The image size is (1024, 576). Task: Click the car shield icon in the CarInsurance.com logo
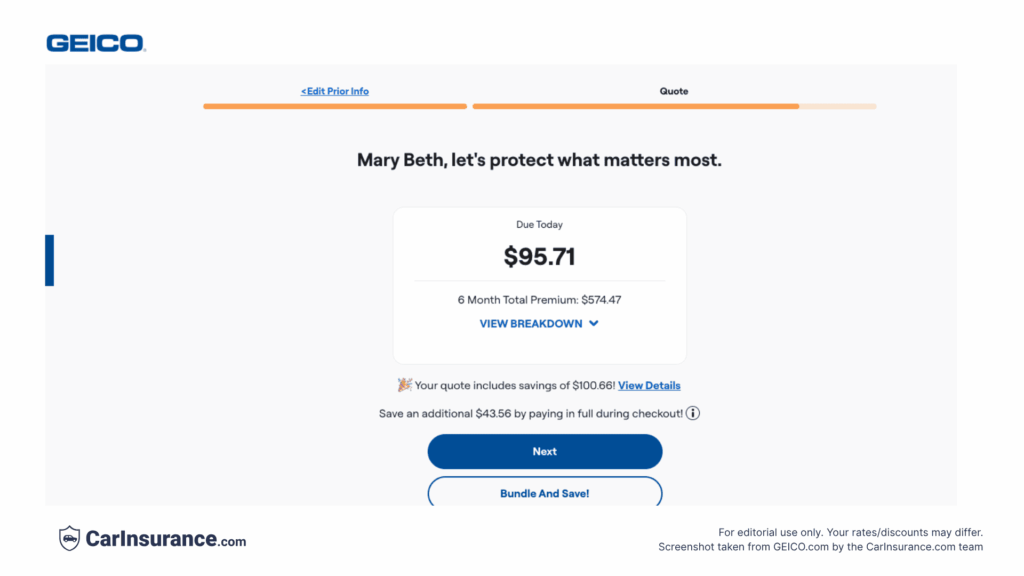point(68,538)
